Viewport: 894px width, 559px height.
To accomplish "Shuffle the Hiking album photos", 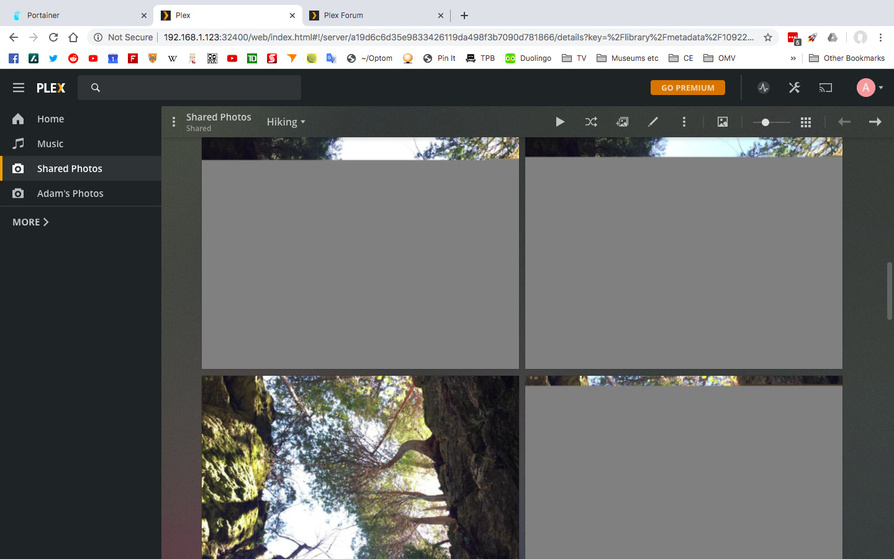I will point(591,121).
